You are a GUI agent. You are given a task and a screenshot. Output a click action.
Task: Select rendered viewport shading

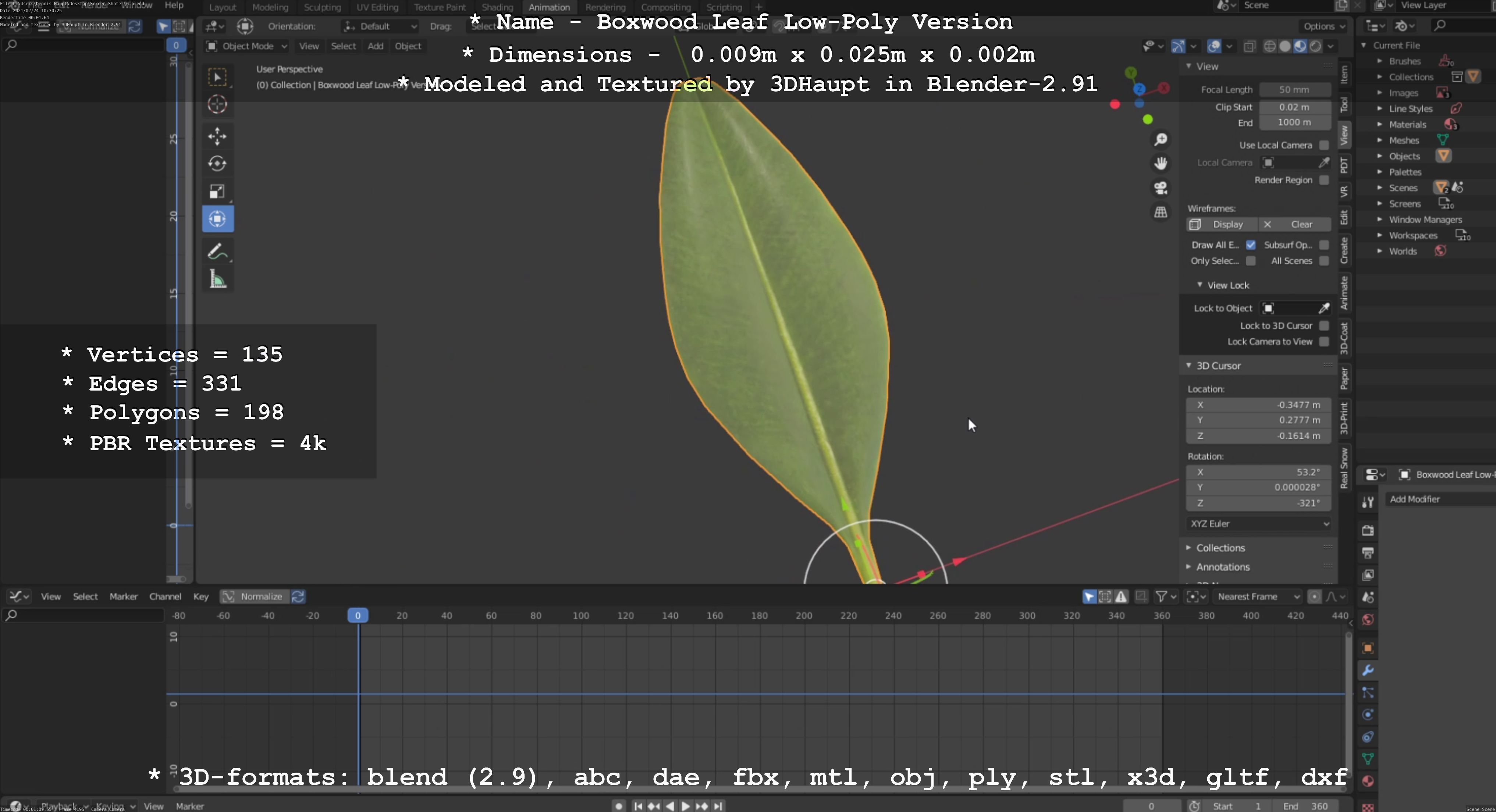click(1315, 46)
